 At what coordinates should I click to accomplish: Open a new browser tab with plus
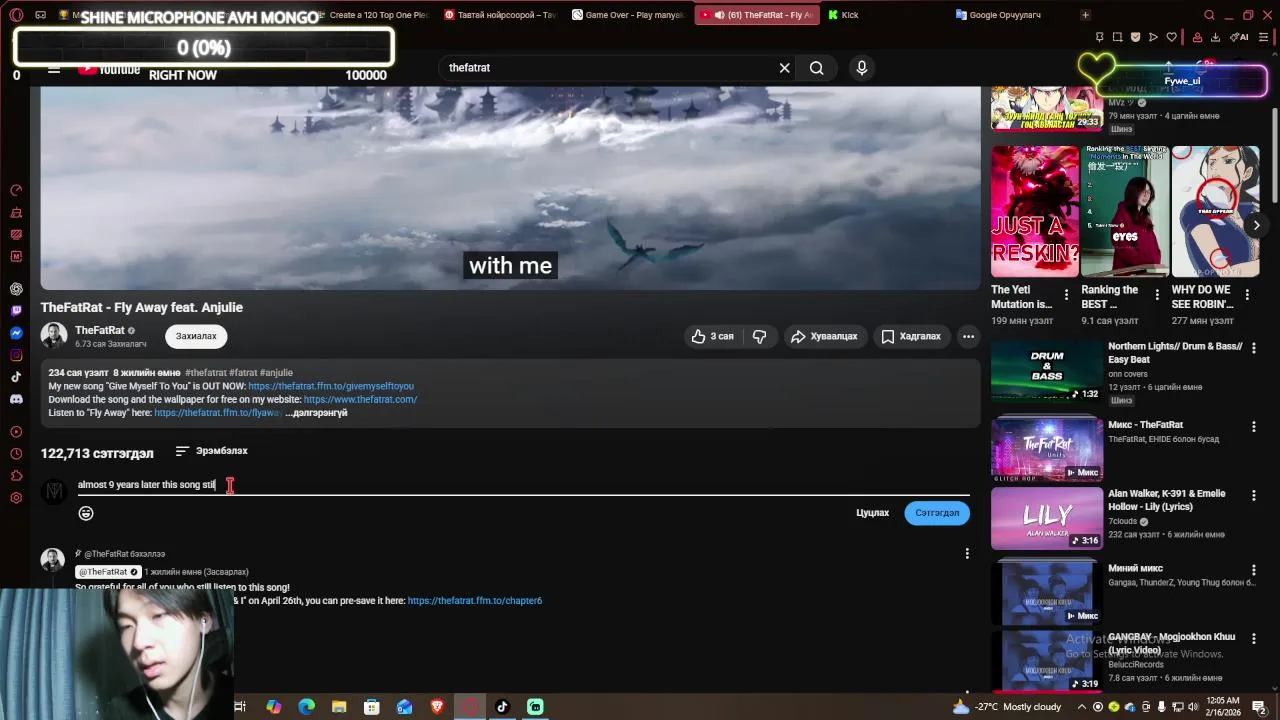(x=1085, y=15)
